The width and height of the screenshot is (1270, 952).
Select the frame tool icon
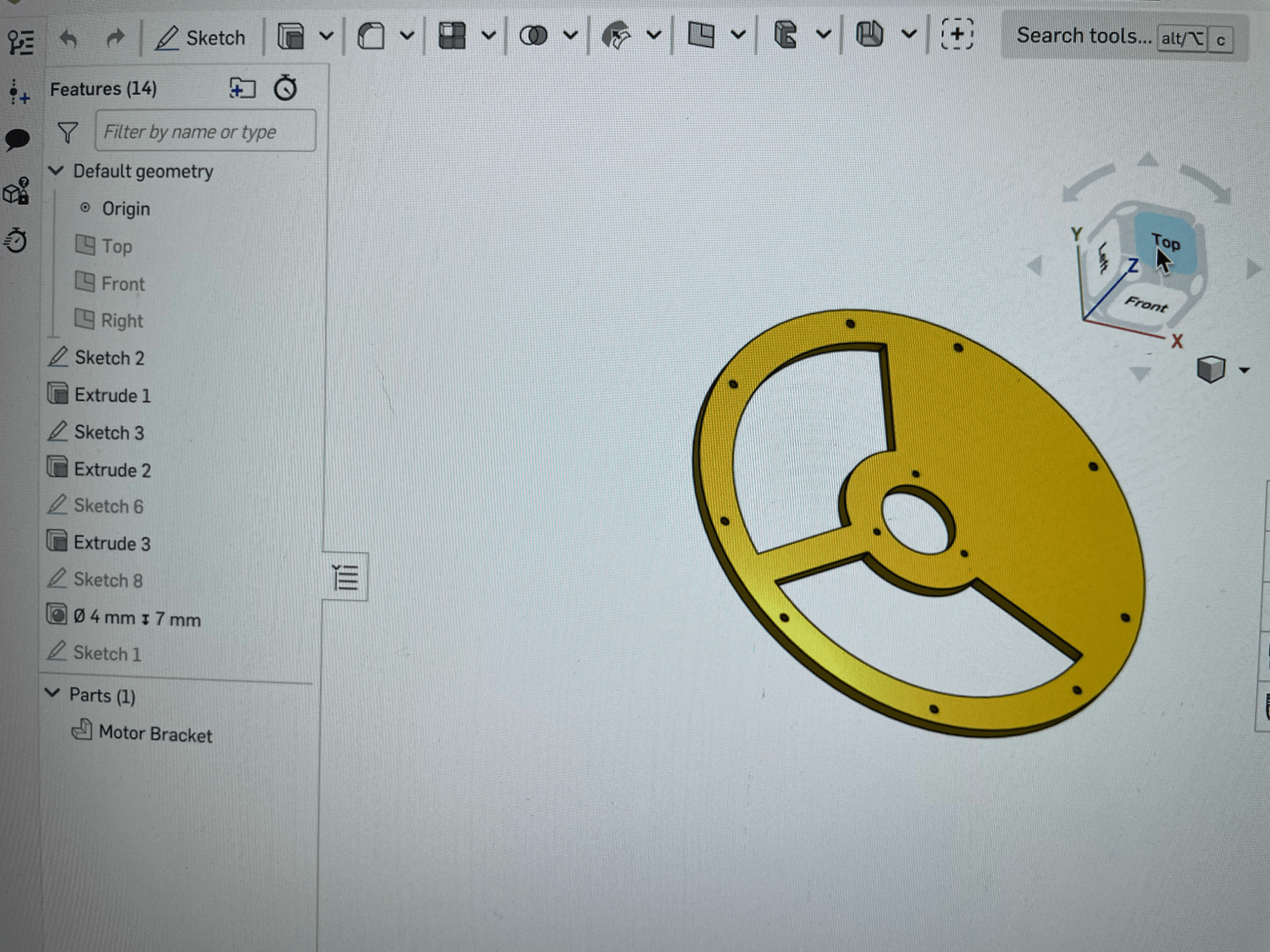pyautogui.click(x=785, y=34)
